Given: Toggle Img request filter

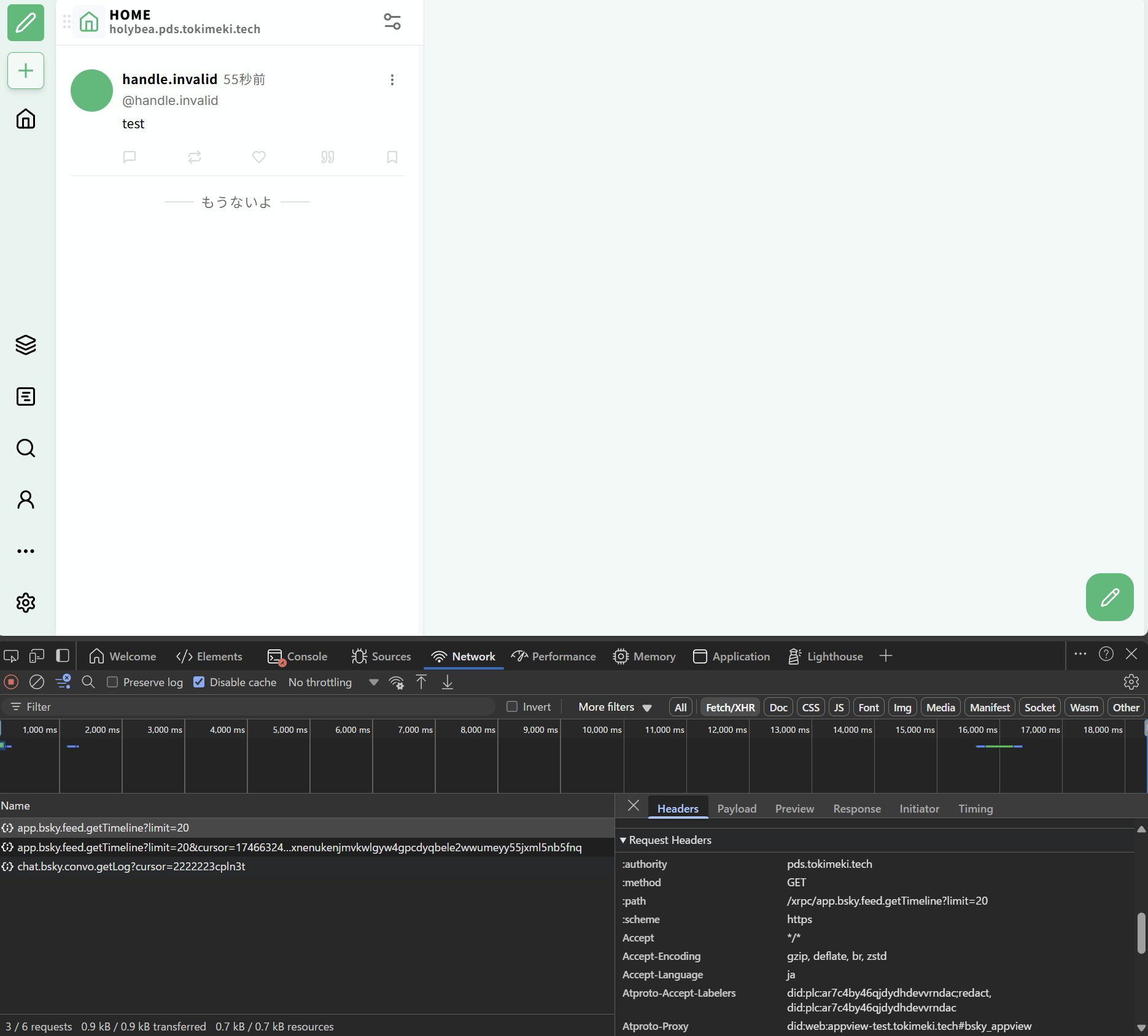Looking at the screenshot, I should (x=902, y=708).
